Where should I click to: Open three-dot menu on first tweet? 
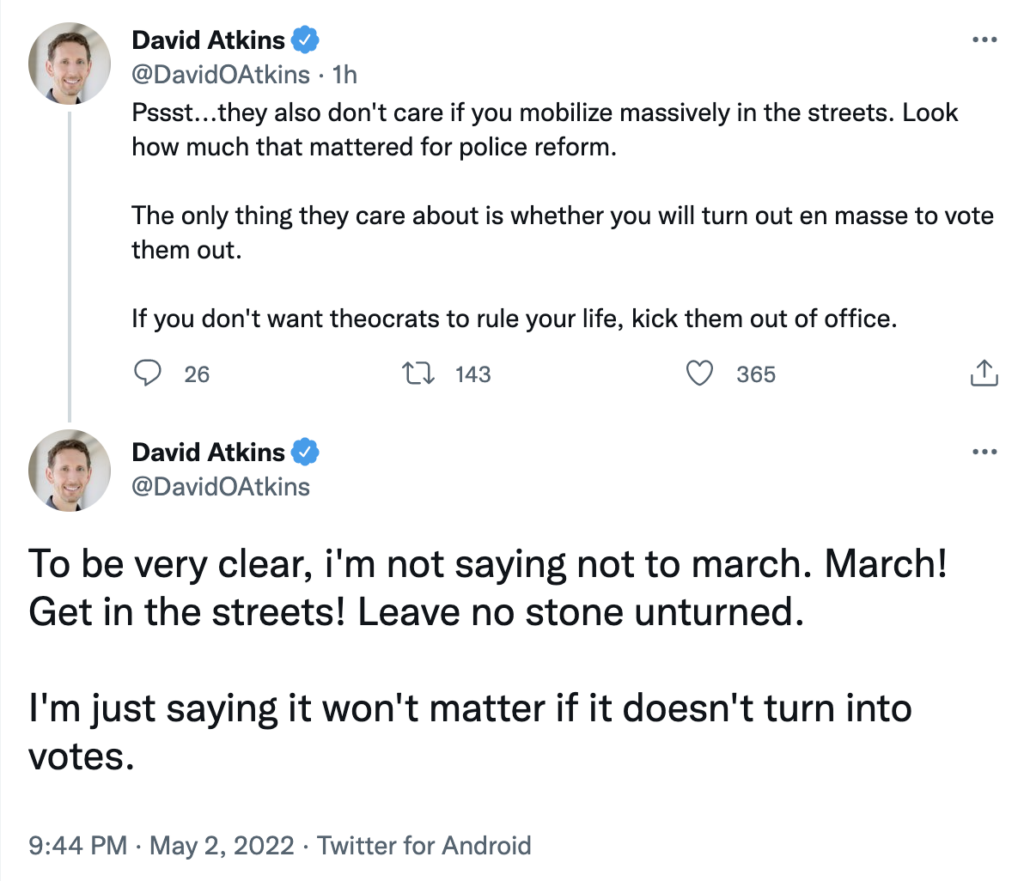coord(985,40)
